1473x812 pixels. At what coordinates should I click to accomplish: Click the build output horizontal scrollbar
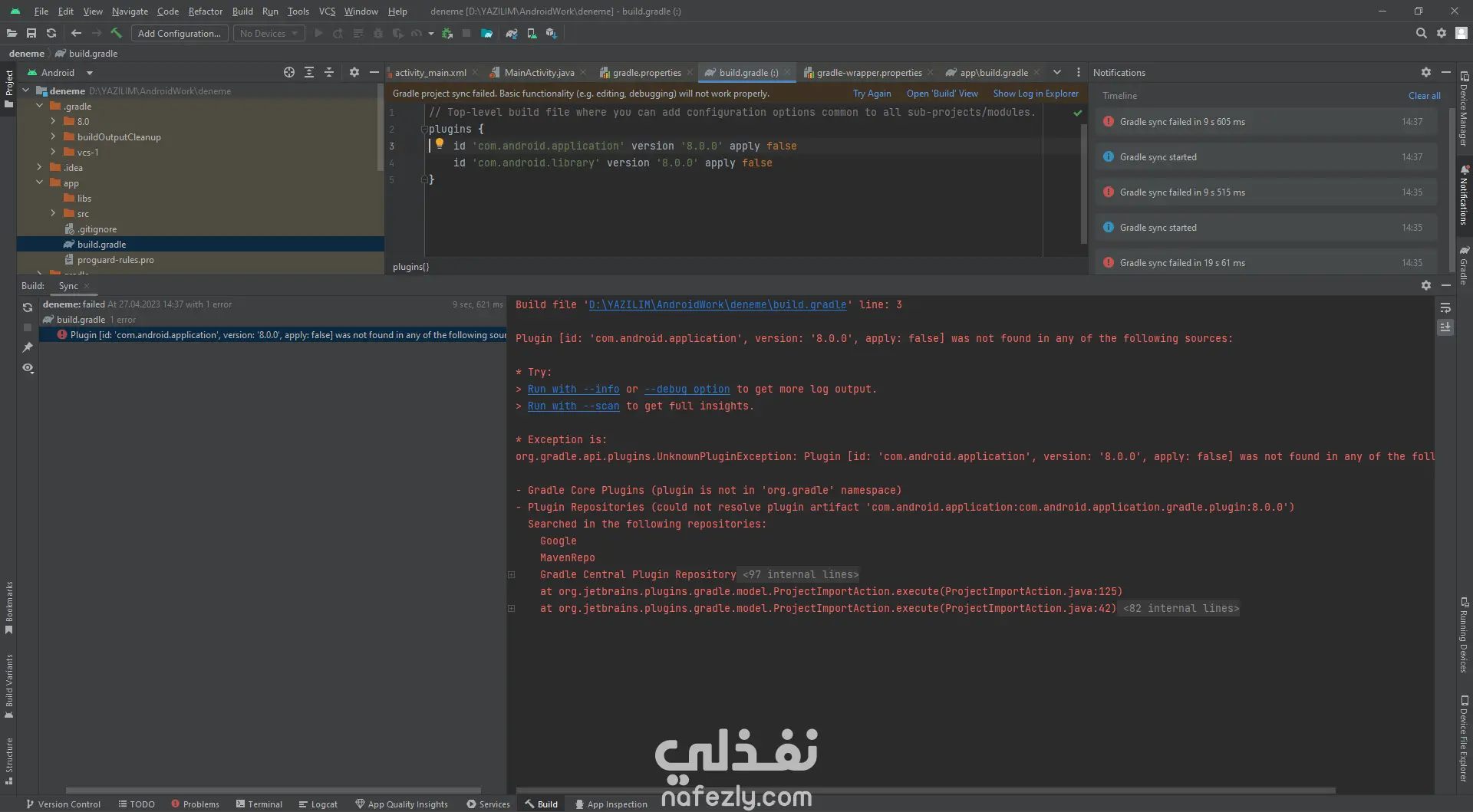[926, 790]
